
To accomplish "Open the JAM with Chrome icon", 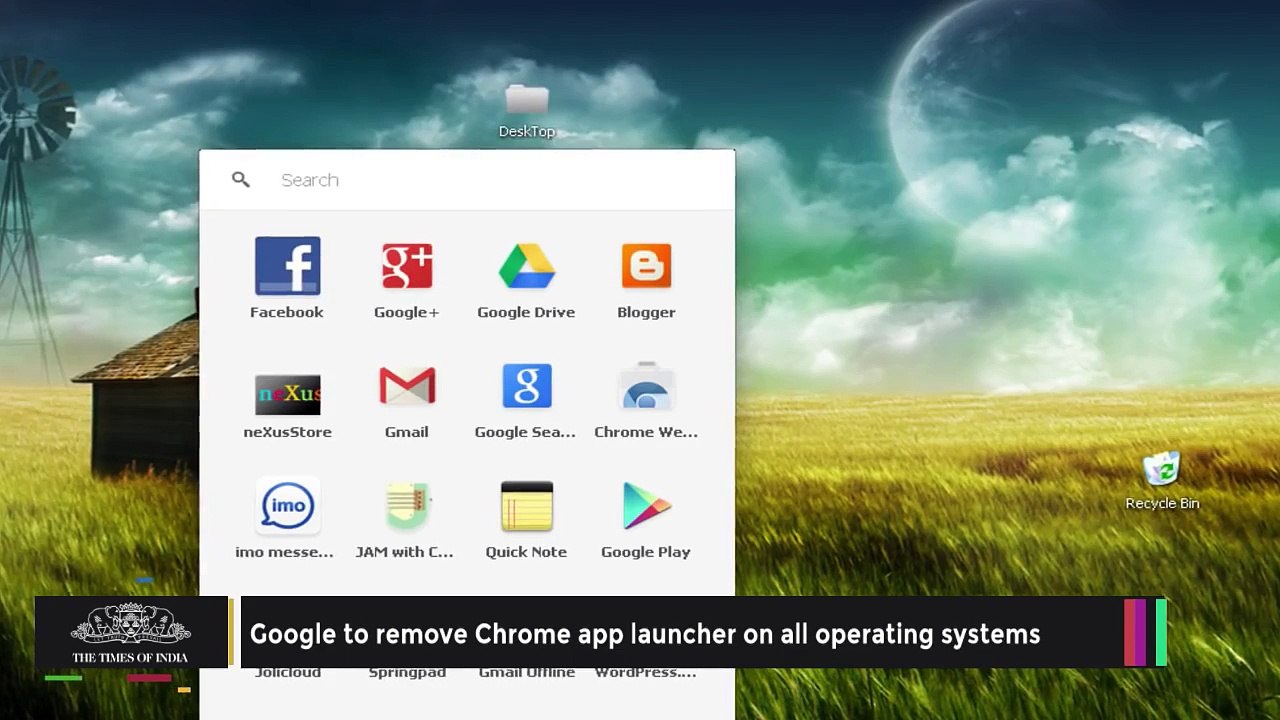I will (407, 506).
